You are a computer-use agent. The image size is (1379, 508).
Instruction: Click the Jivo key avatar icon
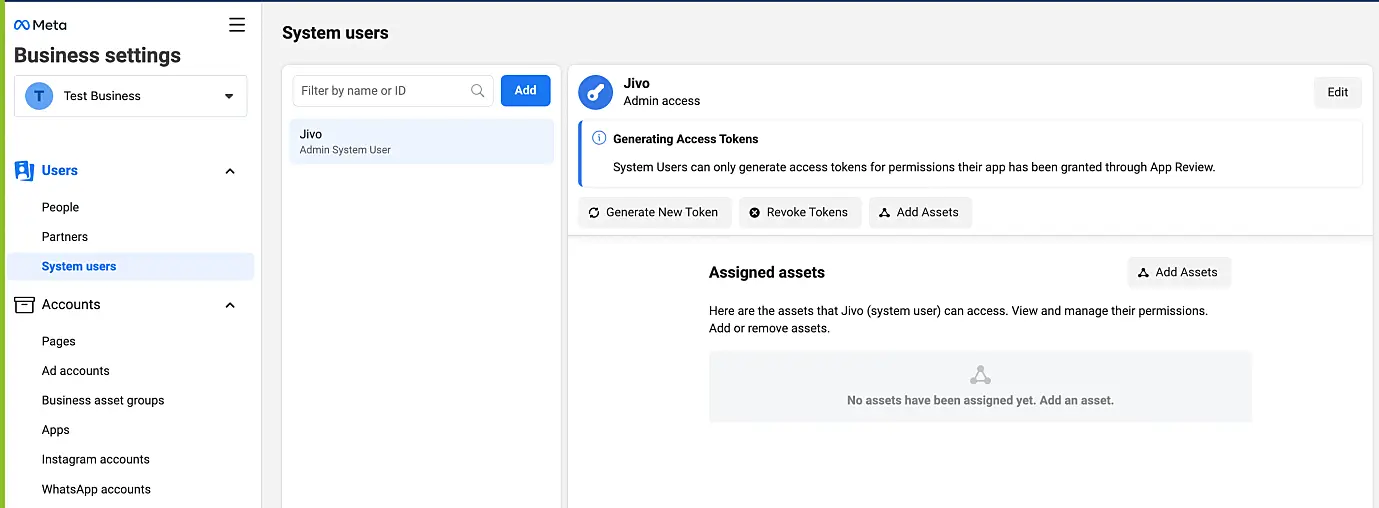click(x=596, y=92)
